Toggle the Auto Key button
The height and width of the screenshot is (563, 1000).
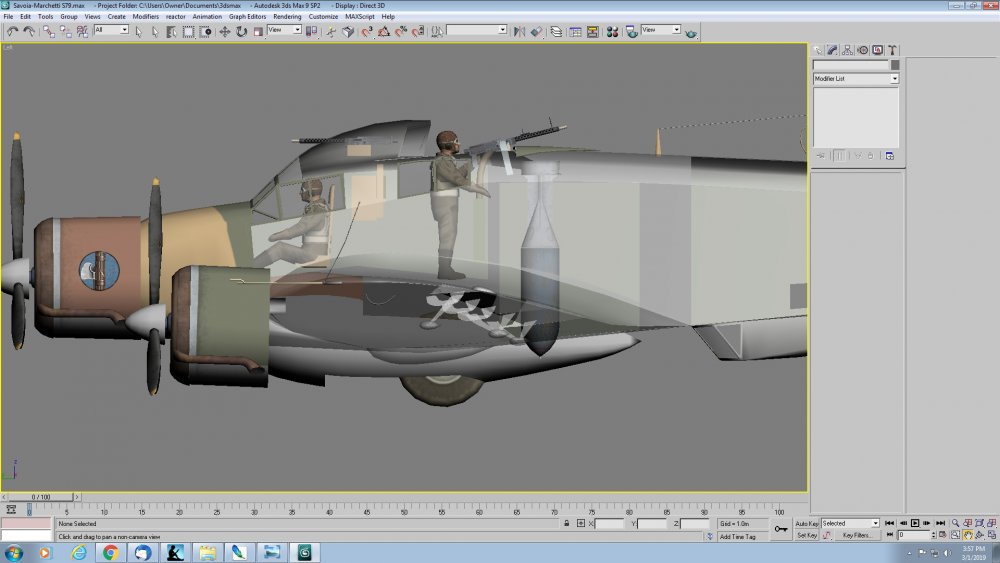807,523
